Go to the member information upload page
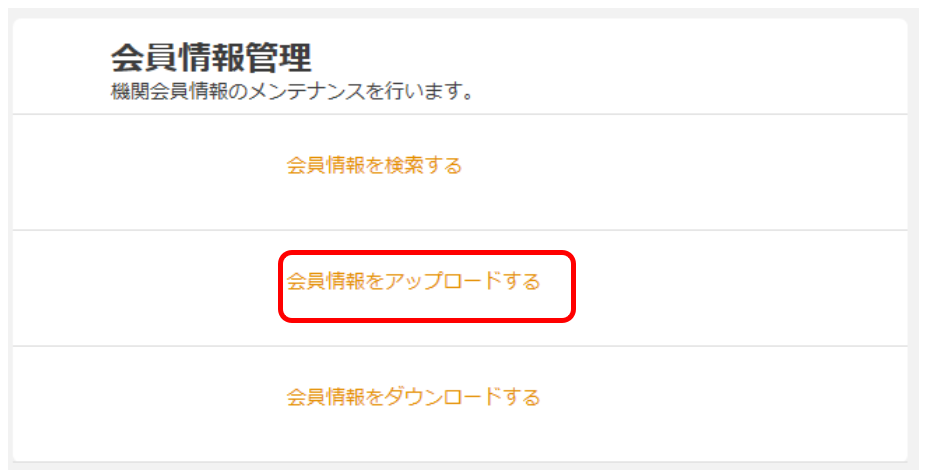 [413, 282]
